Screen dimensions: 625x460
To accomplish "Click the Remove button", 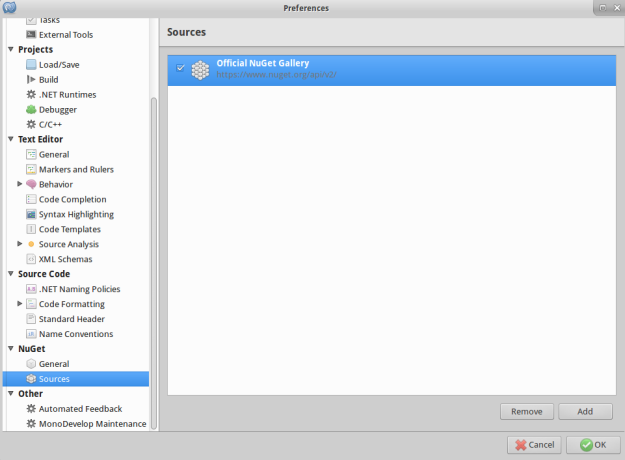I will pyautogui.click(x=527, y=411).
